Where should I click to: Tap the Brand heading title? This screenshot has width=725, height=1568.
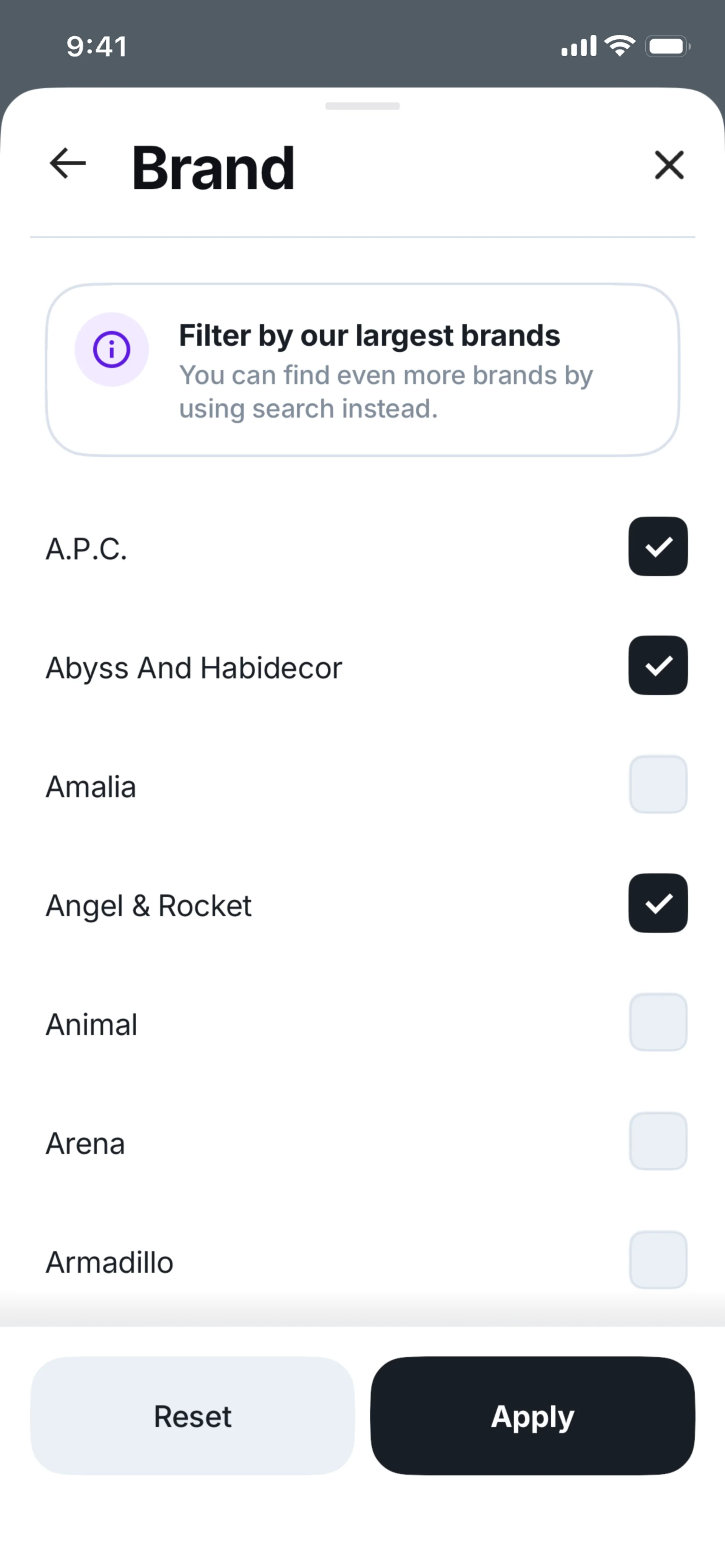213,168
